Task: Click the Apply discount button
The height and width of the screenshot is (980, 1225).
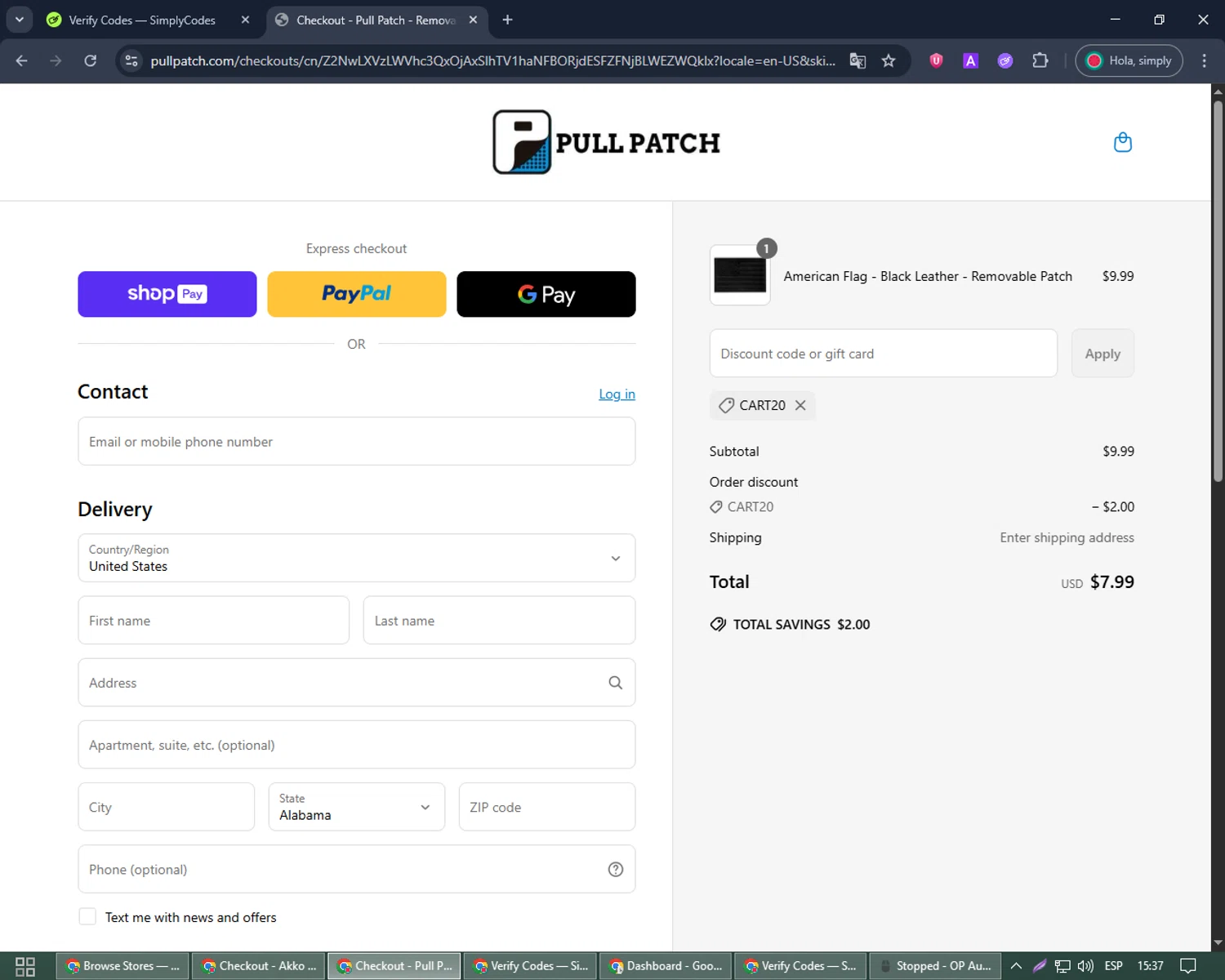Action: pyautogui.click(x=1102, y=354)
